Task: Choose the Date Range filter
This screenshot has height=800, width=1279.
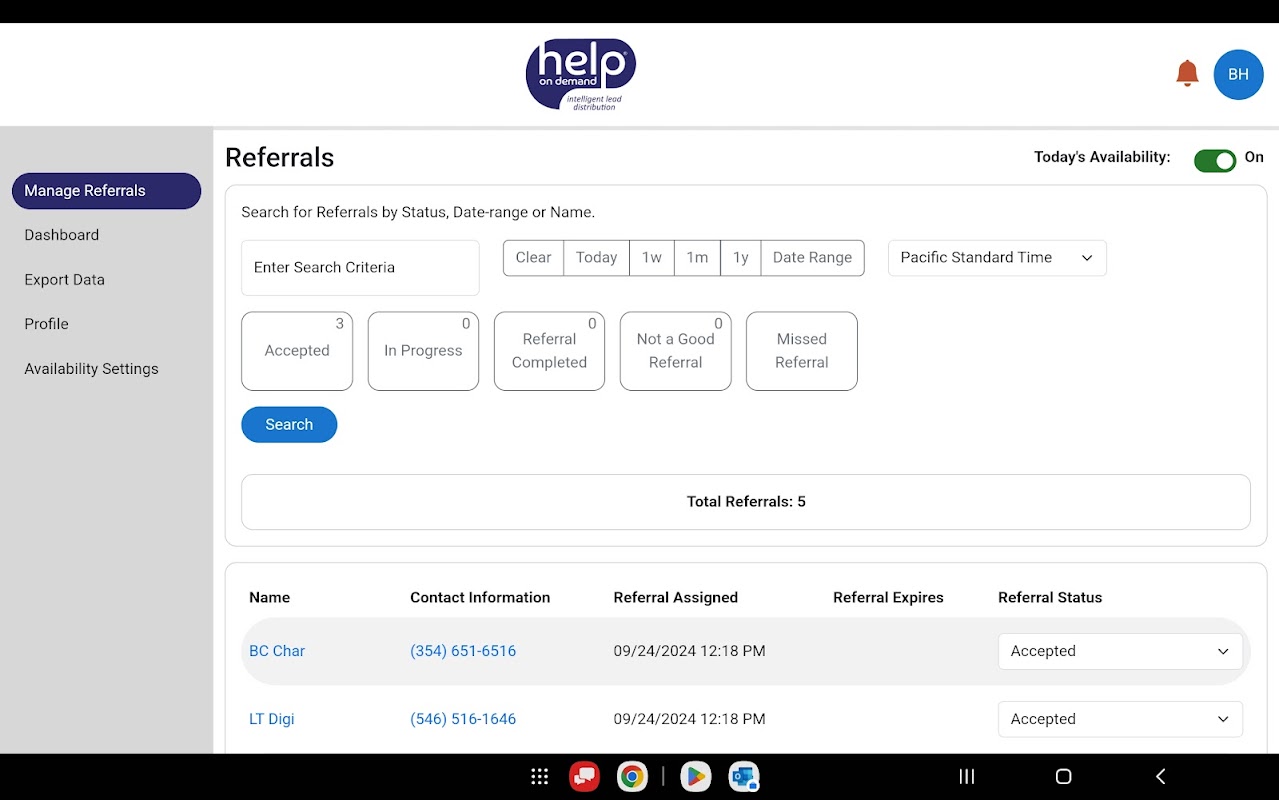Action: (x=812, y=258)
